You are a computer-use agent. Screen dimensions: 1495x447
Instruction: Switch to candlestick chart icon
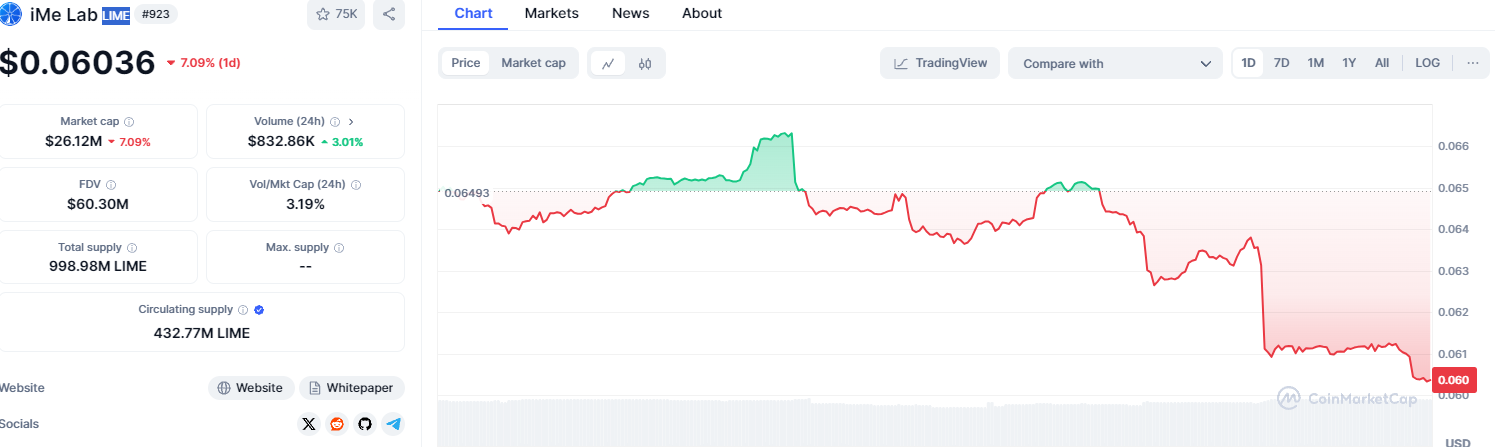(x=645, y=63)
